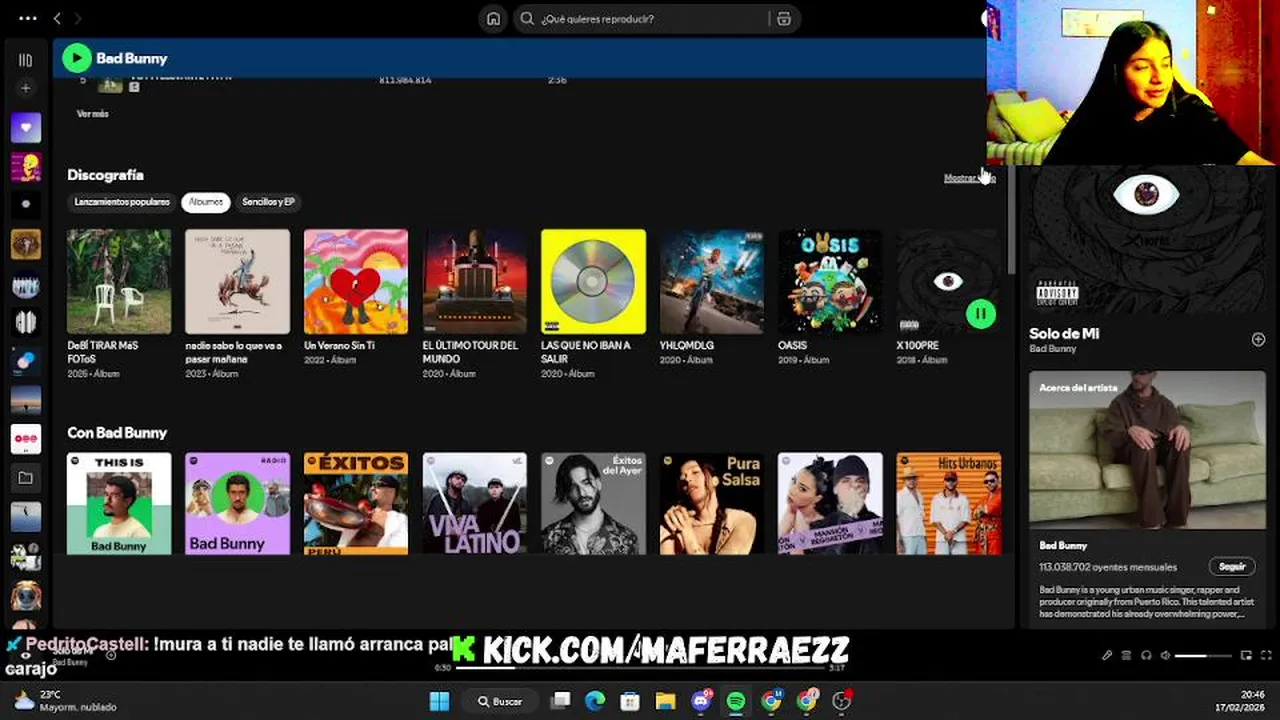Click 'Mostrar todo' discography link
1280x720 pixels.
tap(969, 178)
